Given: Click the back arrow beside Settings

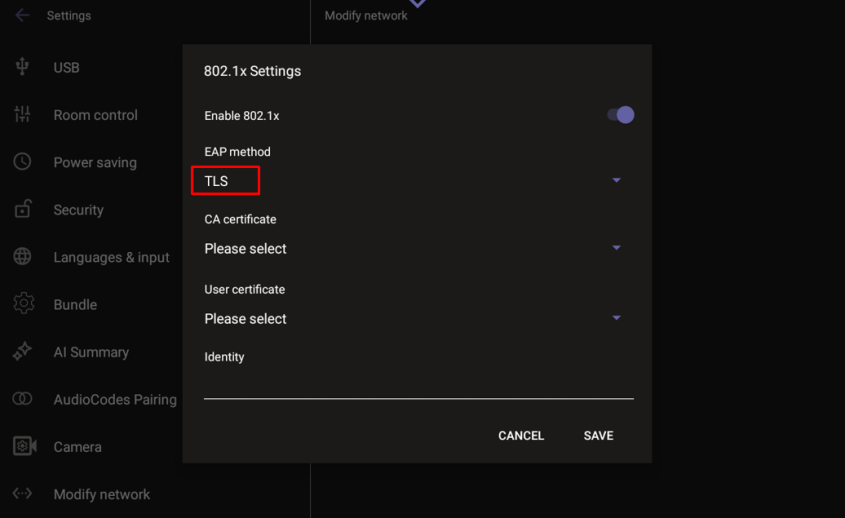Looking at the screenshot, I should 22,16.
